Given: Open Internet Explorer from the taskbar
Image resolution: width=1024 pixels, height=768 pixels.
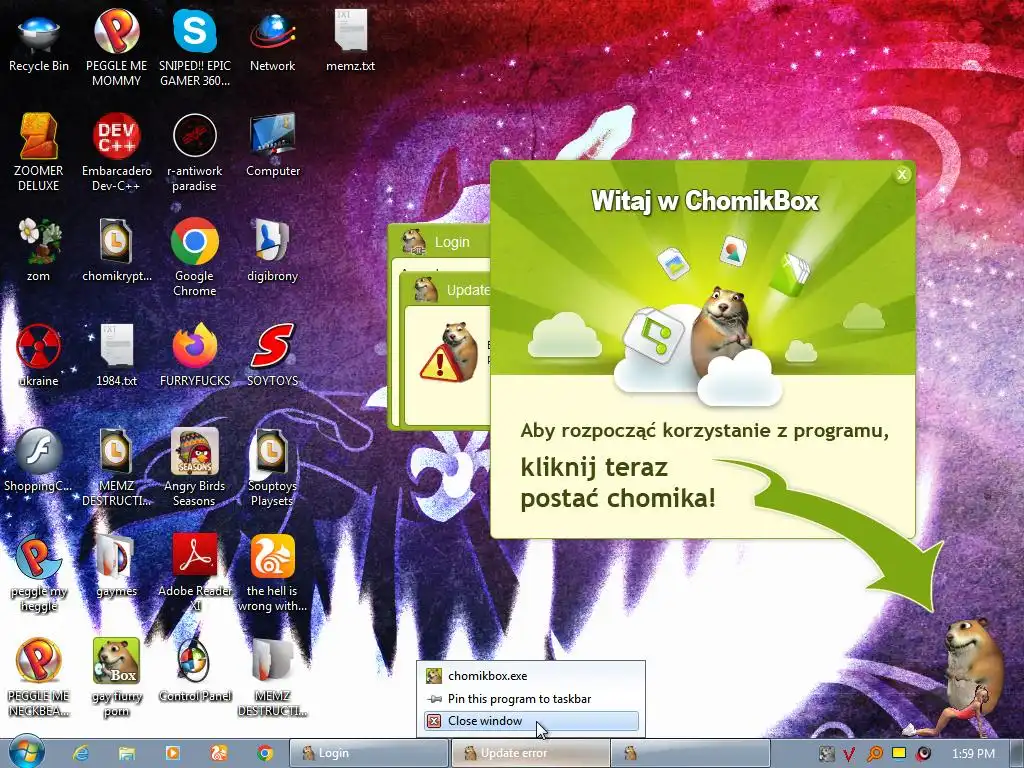Looking at the screenshot, I should [x=80, y=753].
